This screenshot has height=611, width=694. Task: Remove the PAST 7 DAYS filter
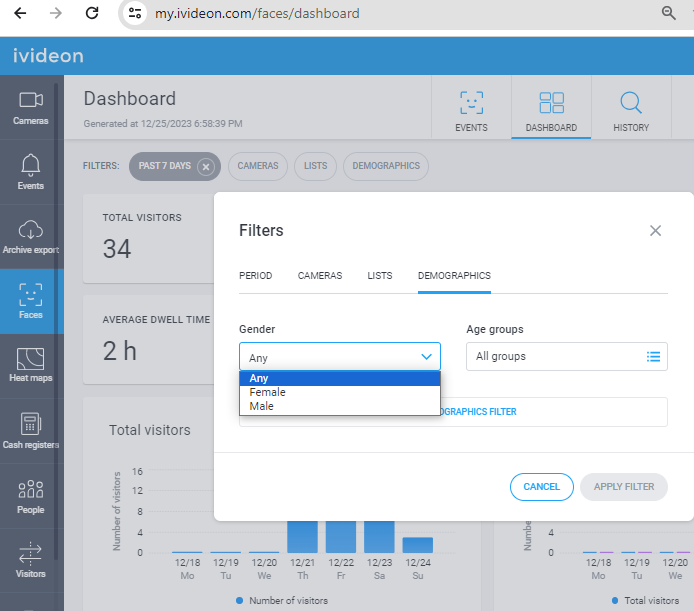click(x=206, y=167)
